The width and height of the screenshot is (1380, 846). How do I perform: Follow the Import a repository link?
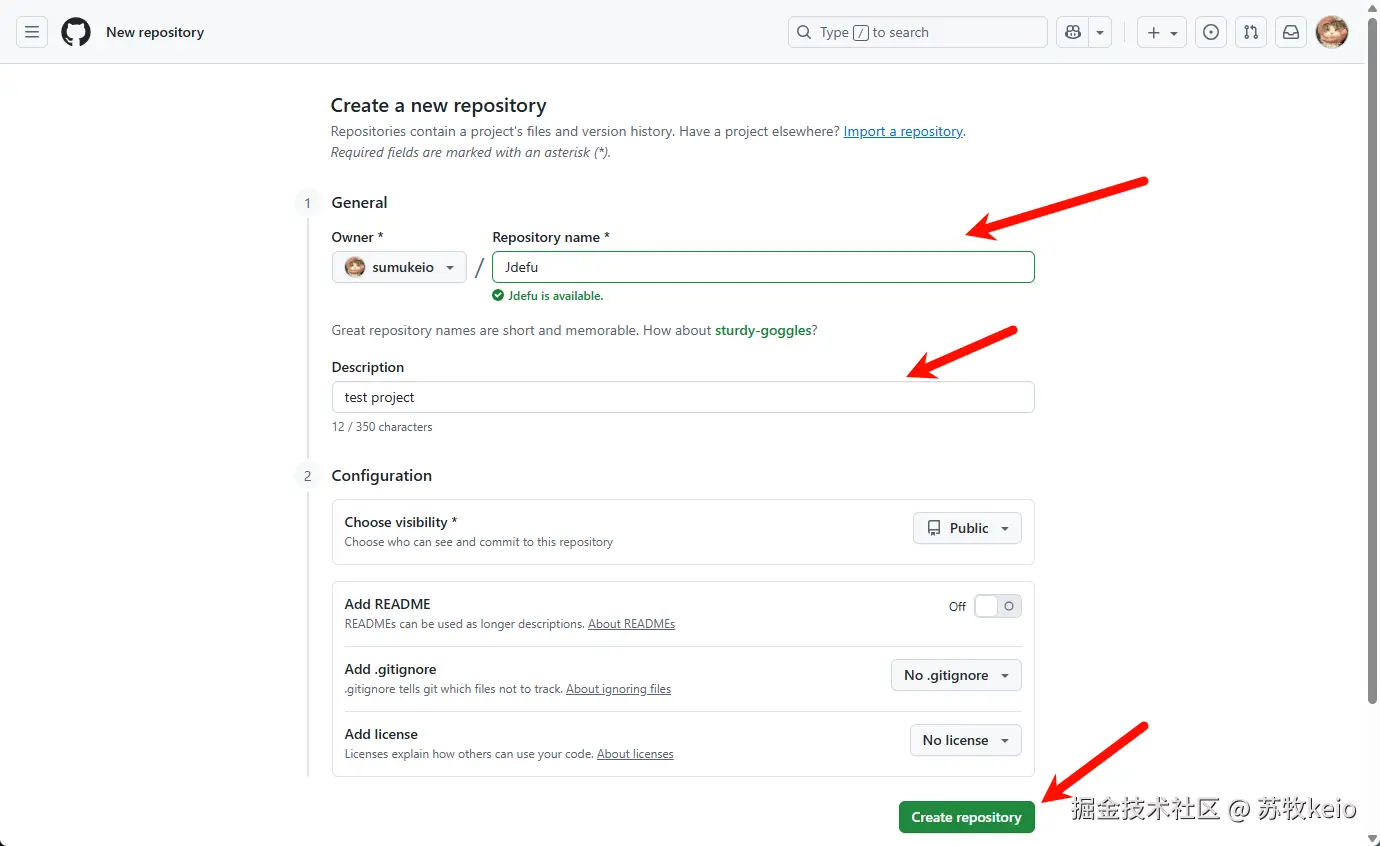click(903, 131)
